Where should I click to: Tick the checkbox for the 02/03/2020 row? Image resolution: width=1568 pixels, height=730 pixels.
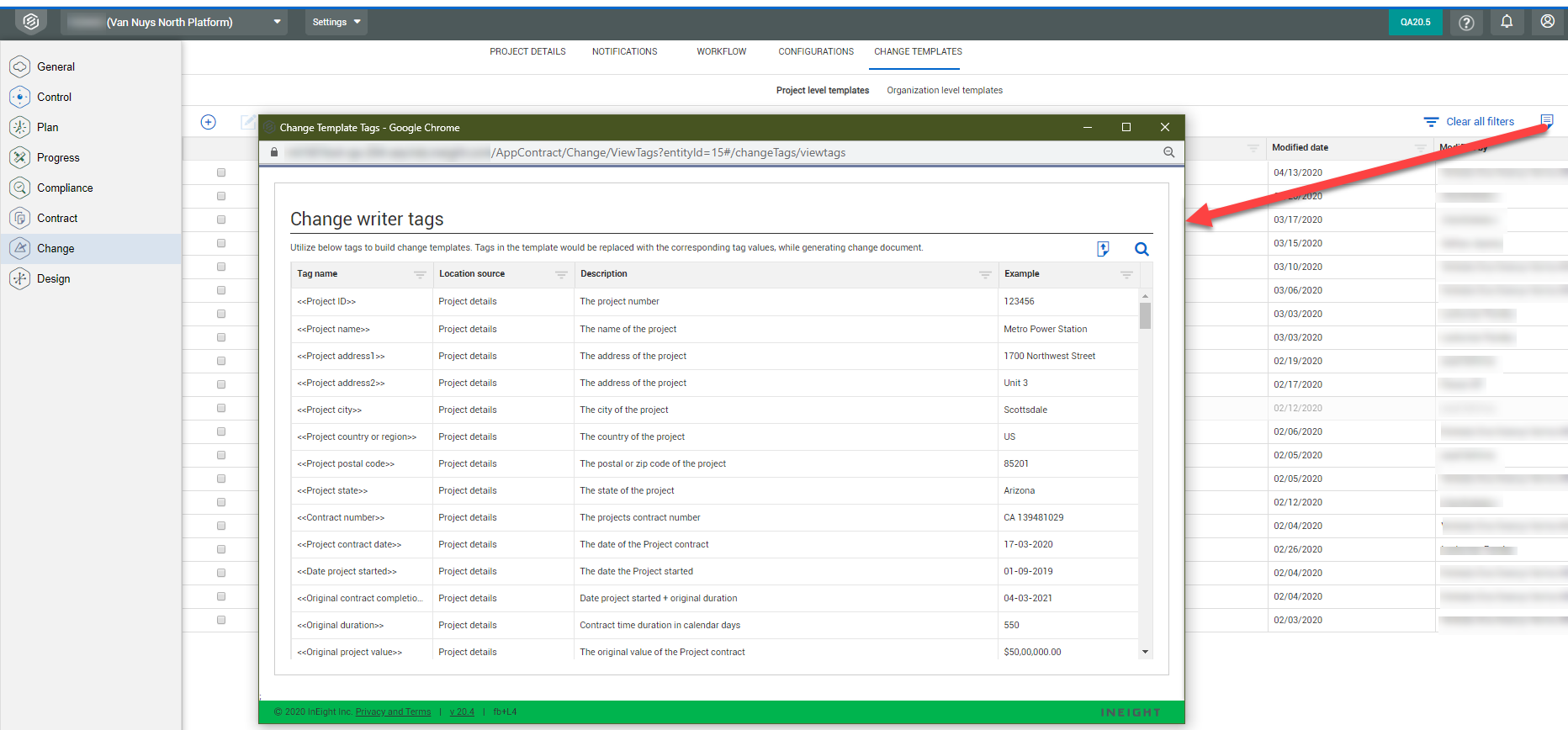point(221,620)
